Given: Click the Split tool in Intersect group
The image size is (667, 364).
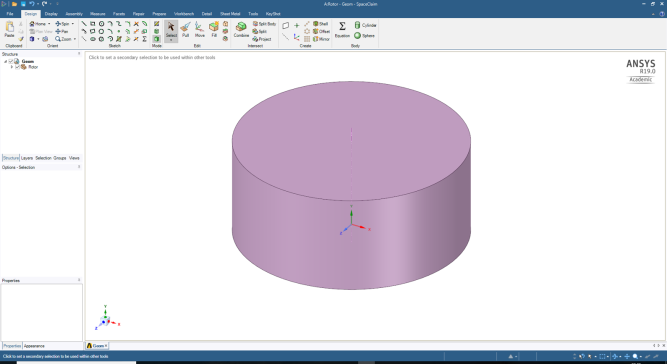Looking at the screenshot, I should 259,31.
